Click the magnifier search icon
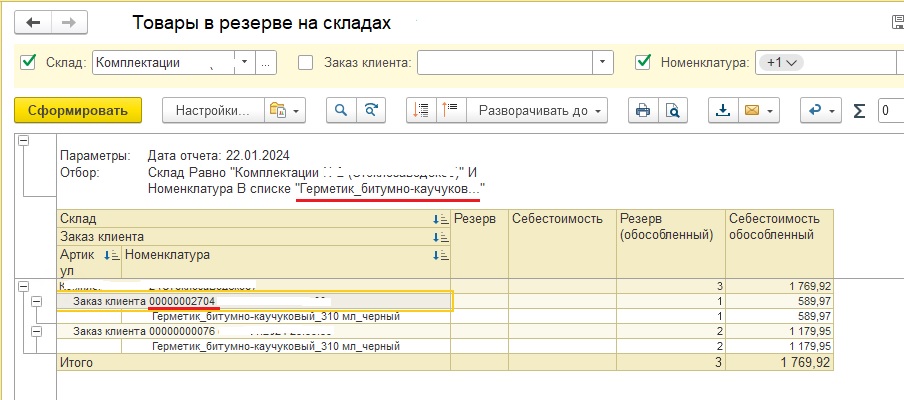Screen dimensions: 904x400 pos(341,110)
